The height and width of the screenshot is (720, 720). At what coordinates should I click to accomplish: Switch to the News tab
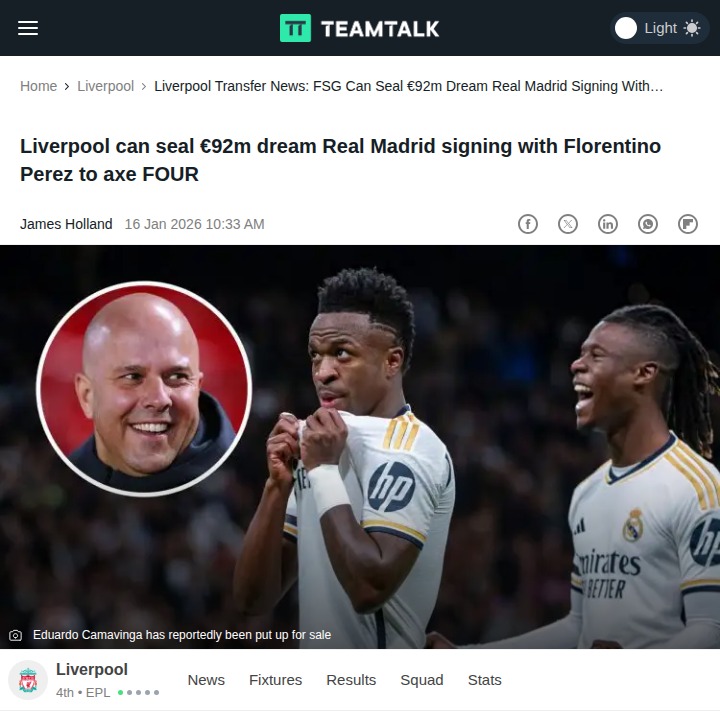click(206, 680)
